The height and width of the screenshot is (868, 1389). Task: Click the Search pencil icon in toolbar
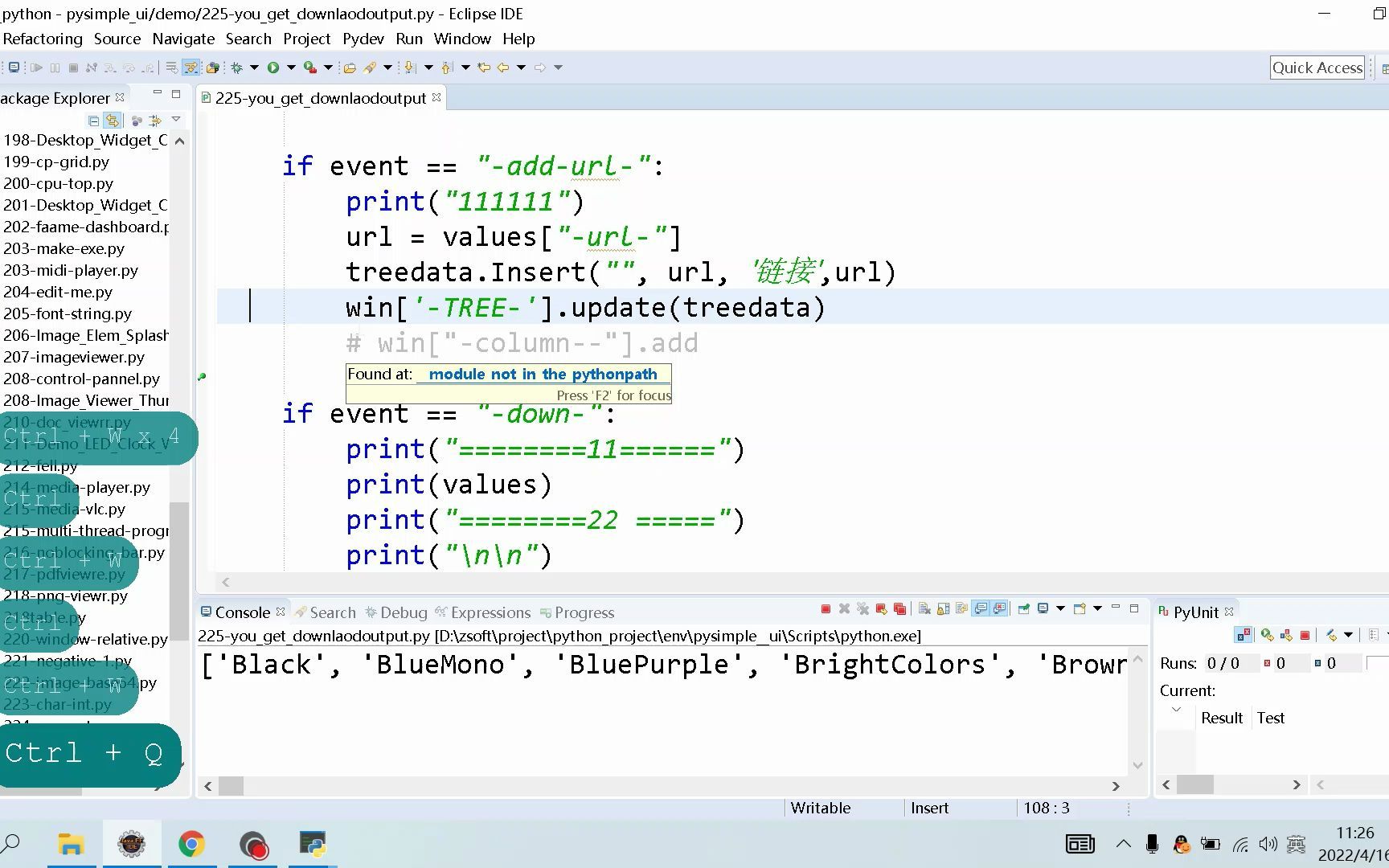click(370, 68)
